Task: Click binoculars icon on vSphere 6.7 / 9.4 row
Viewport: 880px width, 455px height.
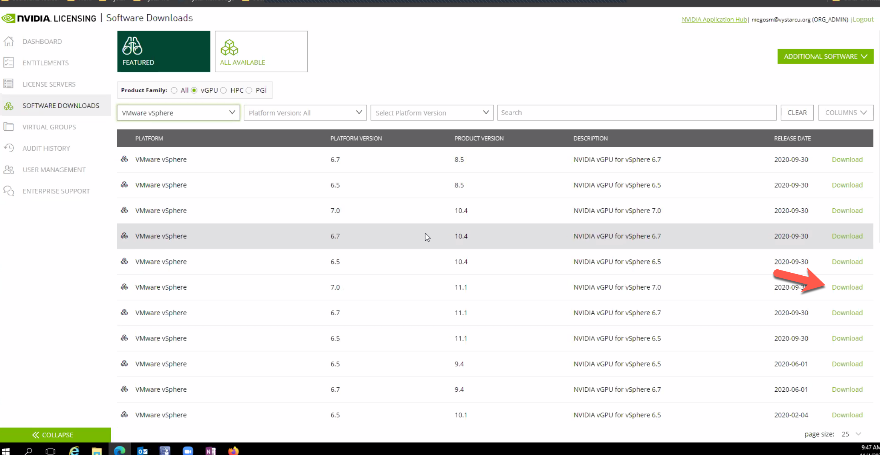Action: (124, 389)
